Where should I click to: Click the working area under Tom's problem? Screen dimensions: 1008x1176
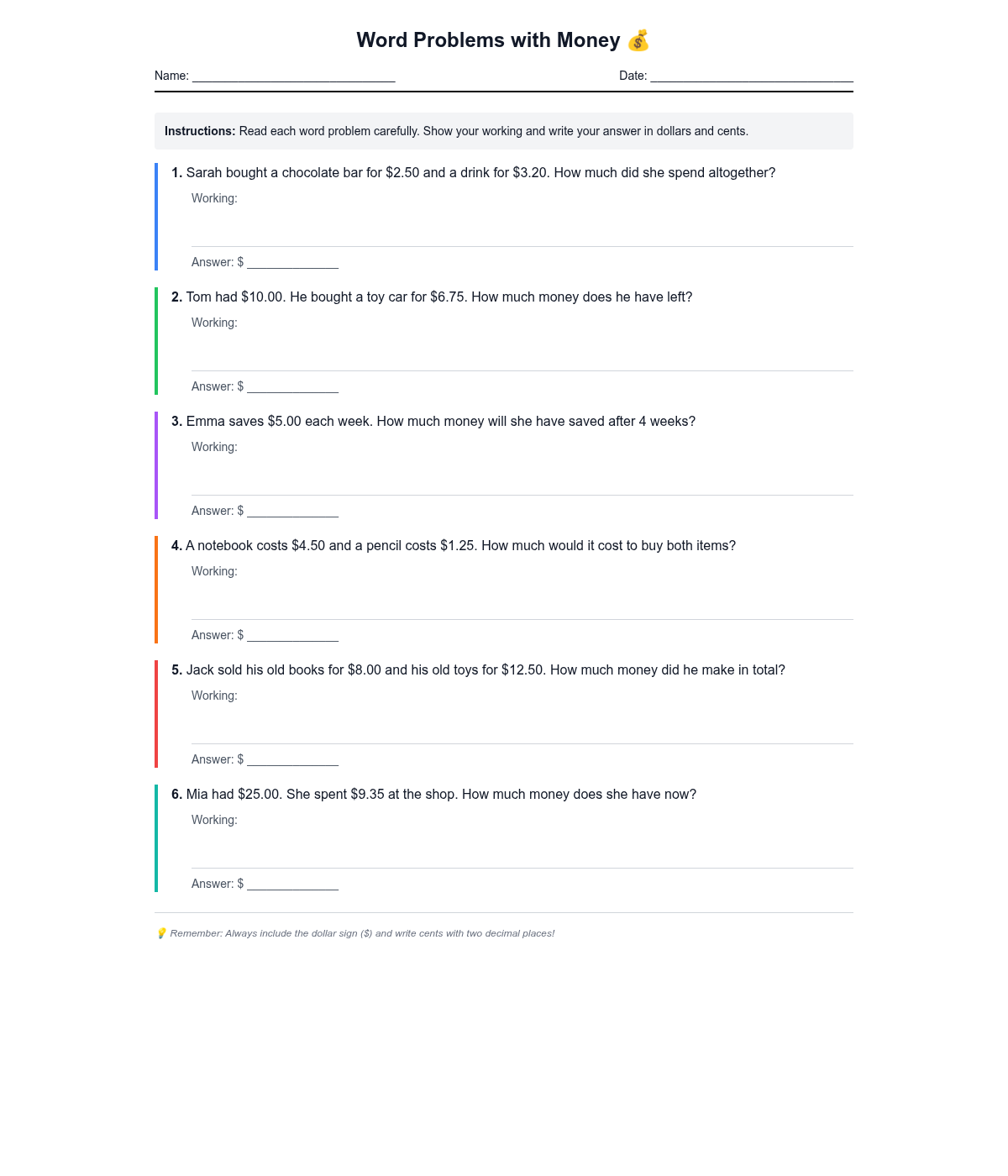pyautogui.click(x=521, y=349)
